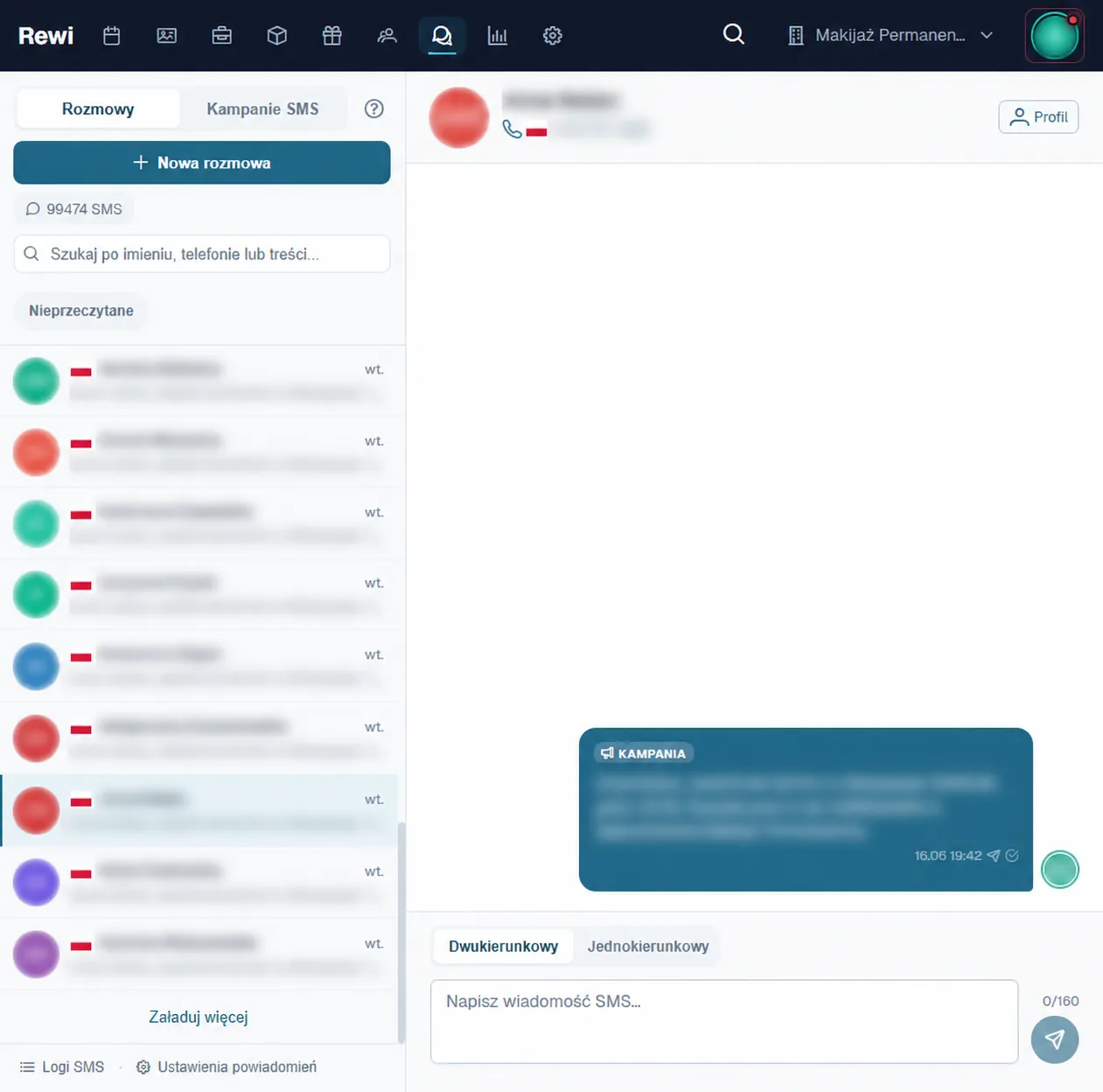Click the gift icon in the top bar
The image size is (1103, 1092).
point(332,36)
